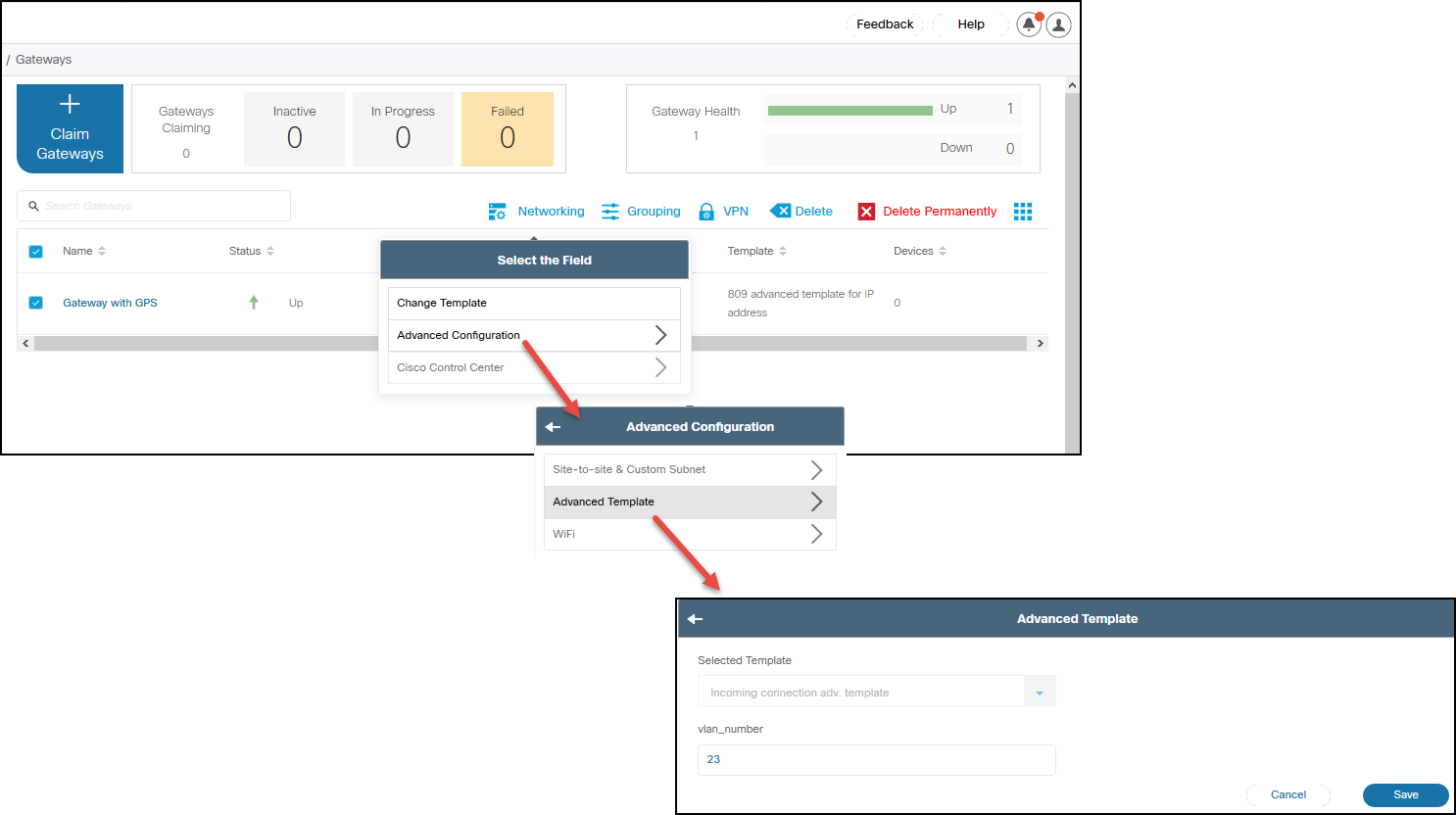
Task: Click the Grouping toolbar label
Action: tap(654, 212)
